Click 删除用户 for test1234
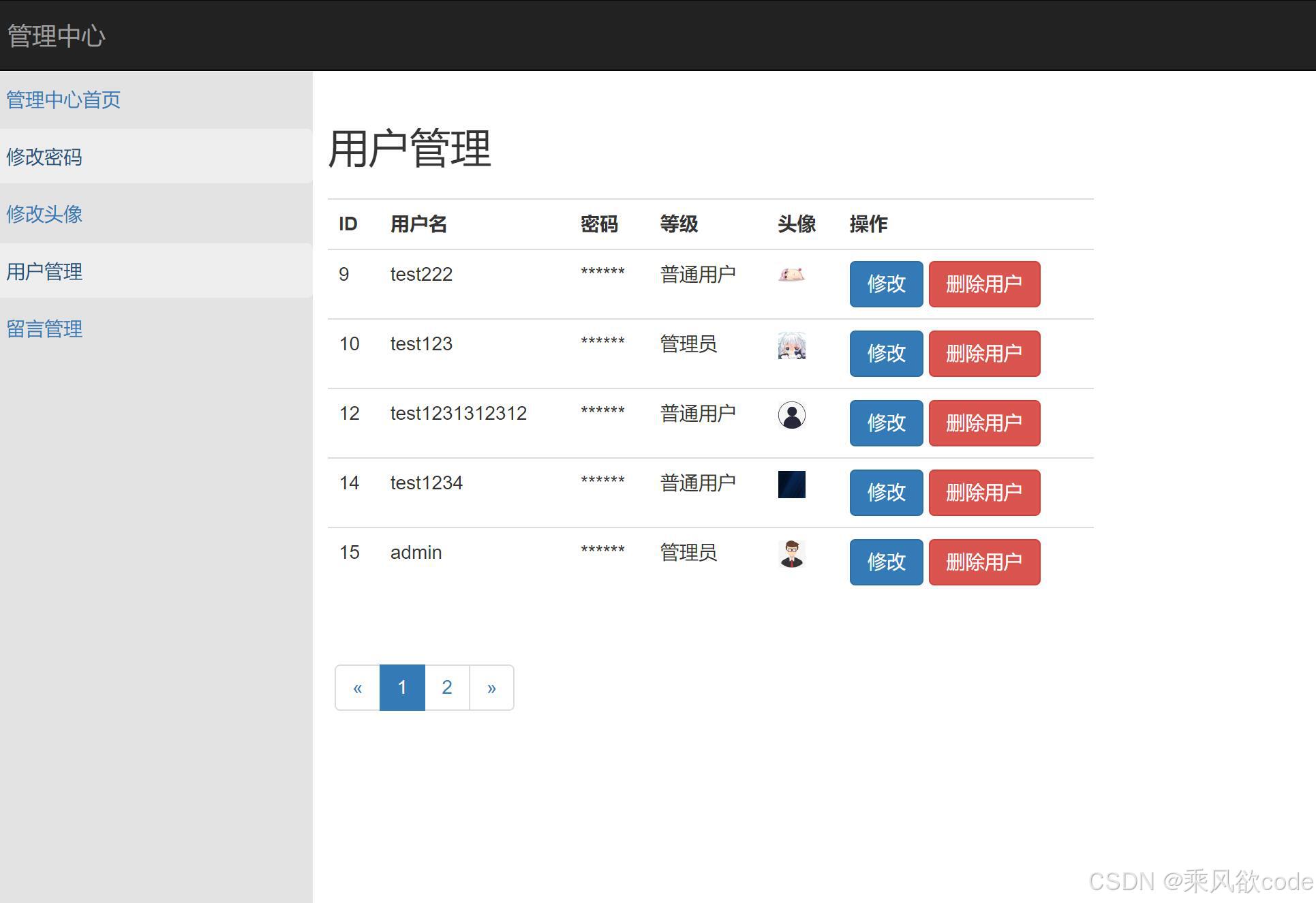1316x903 pixels. [983, 493]
